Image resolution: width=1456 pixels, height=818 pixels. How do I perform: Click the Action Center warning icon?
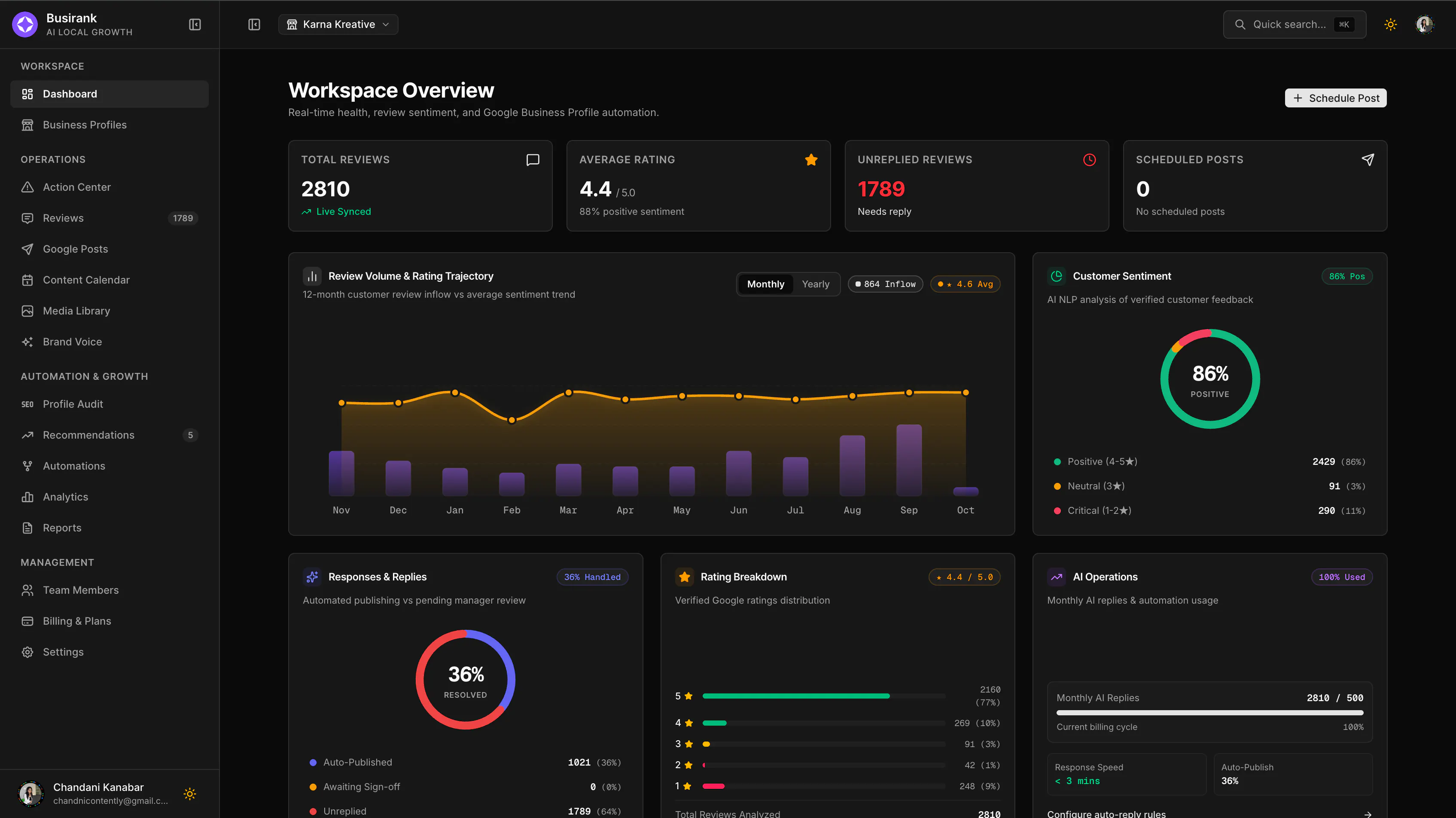(x=27, y=187)
